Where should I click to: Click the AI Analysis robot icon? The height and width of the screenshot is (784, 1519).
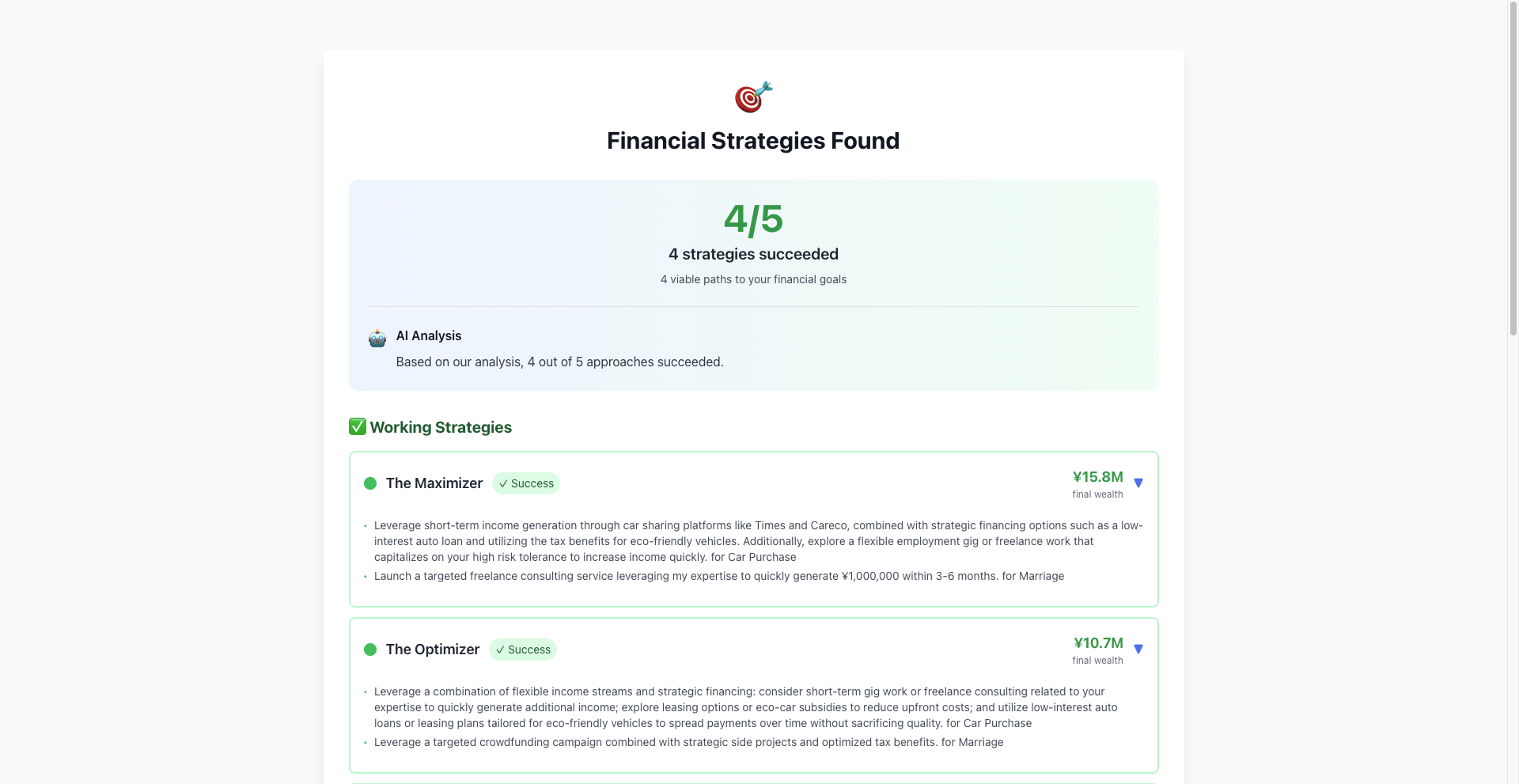coord(377,338)
